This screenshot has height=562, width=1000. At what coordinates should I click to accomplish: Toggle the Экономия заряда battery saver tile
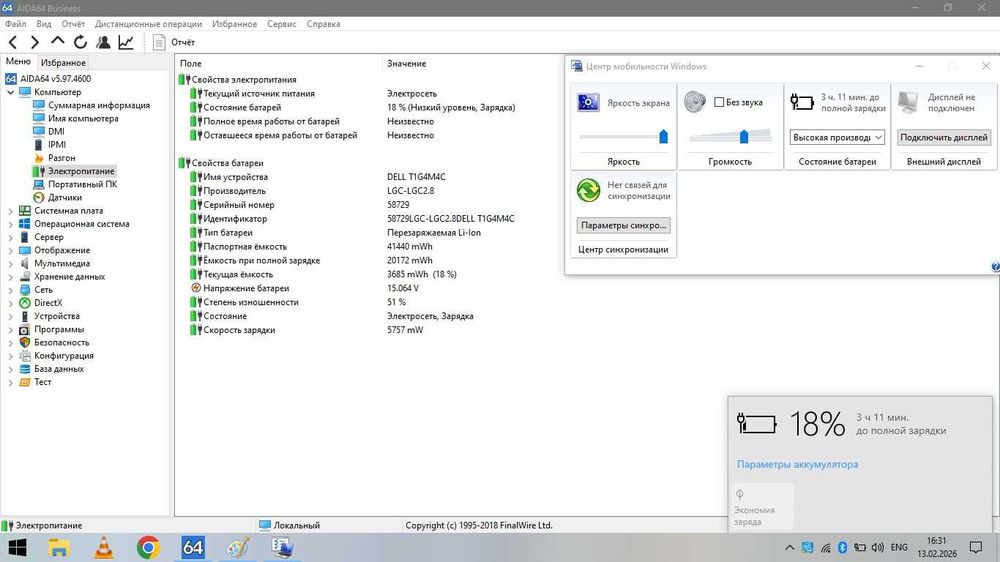click(761, 507)
